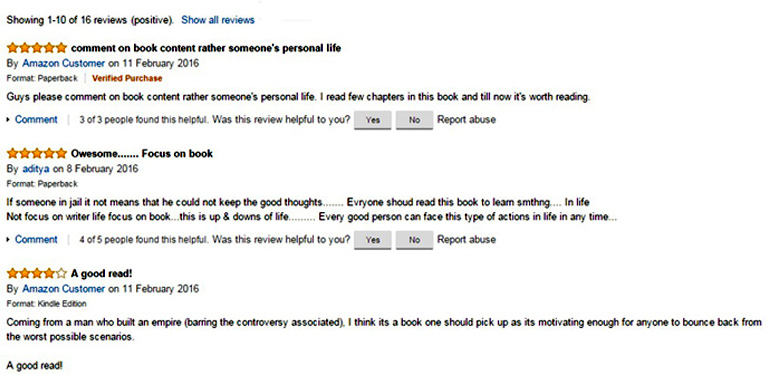769x374 pixels.
Task: Open Amazon Customer profile of first review
Action: [x=64, y=63]
